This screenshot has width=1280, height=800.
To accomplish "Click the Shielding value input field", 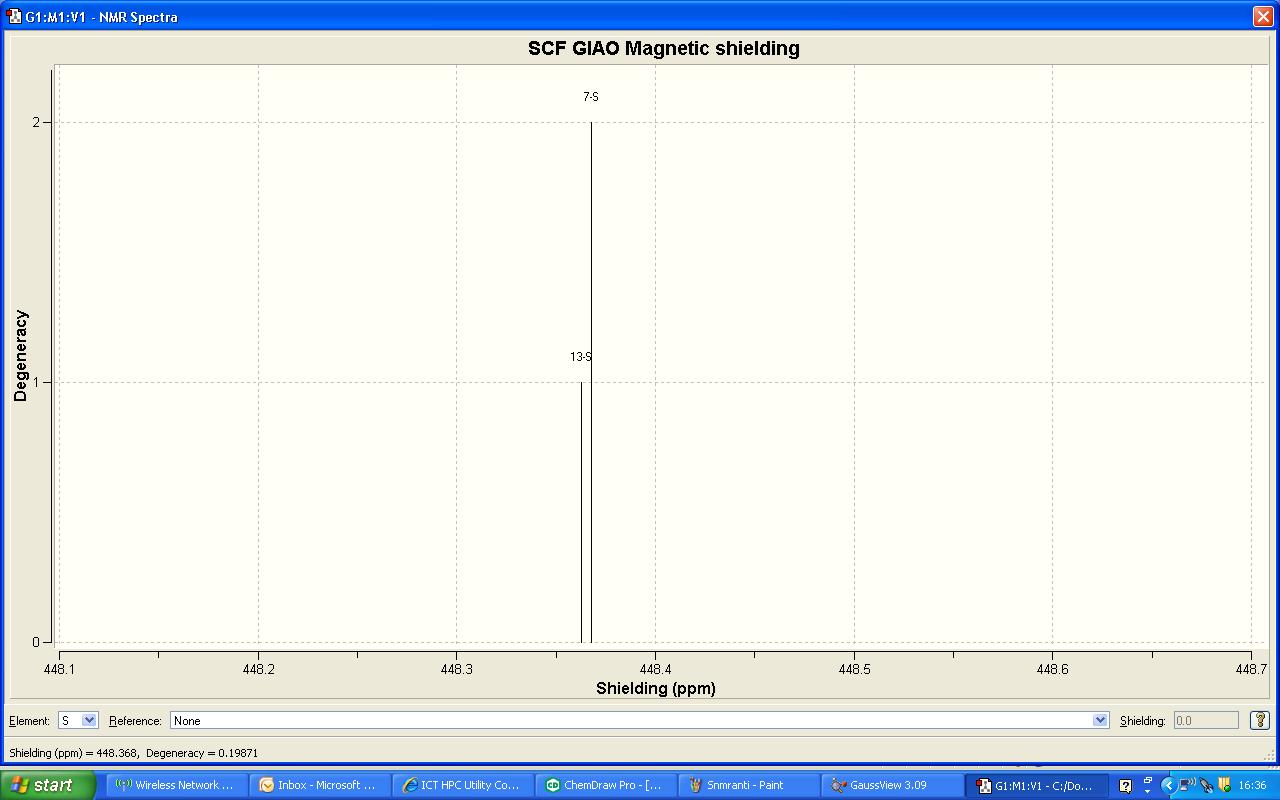I will pyautogui.click(x=1205, y=720).
